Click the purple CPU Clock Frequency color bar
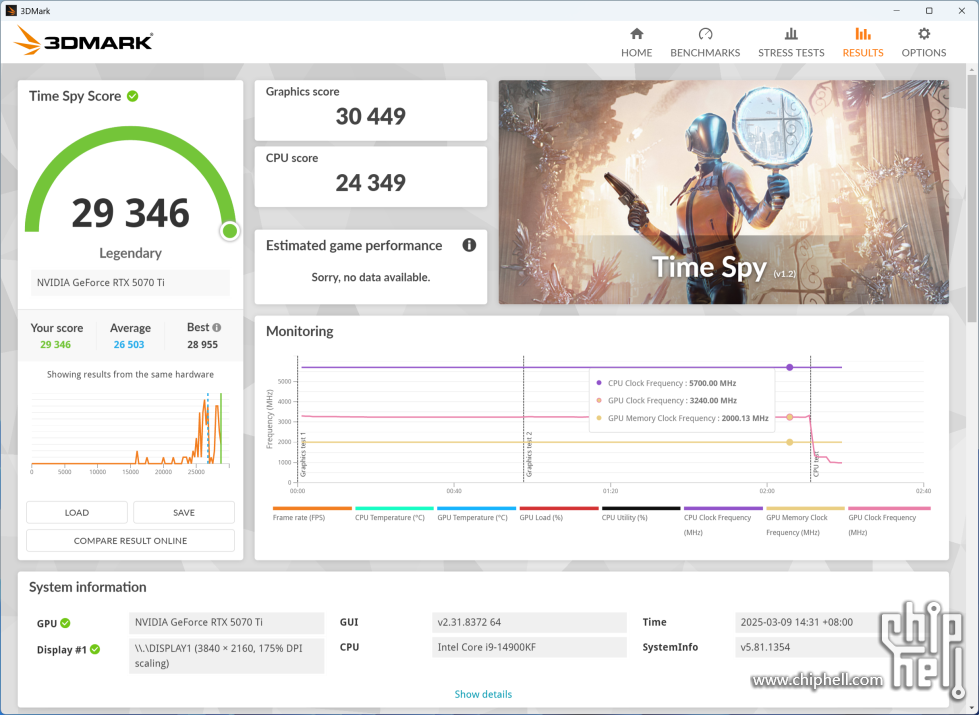Screen dimensions: 979x715 (723, 508)
